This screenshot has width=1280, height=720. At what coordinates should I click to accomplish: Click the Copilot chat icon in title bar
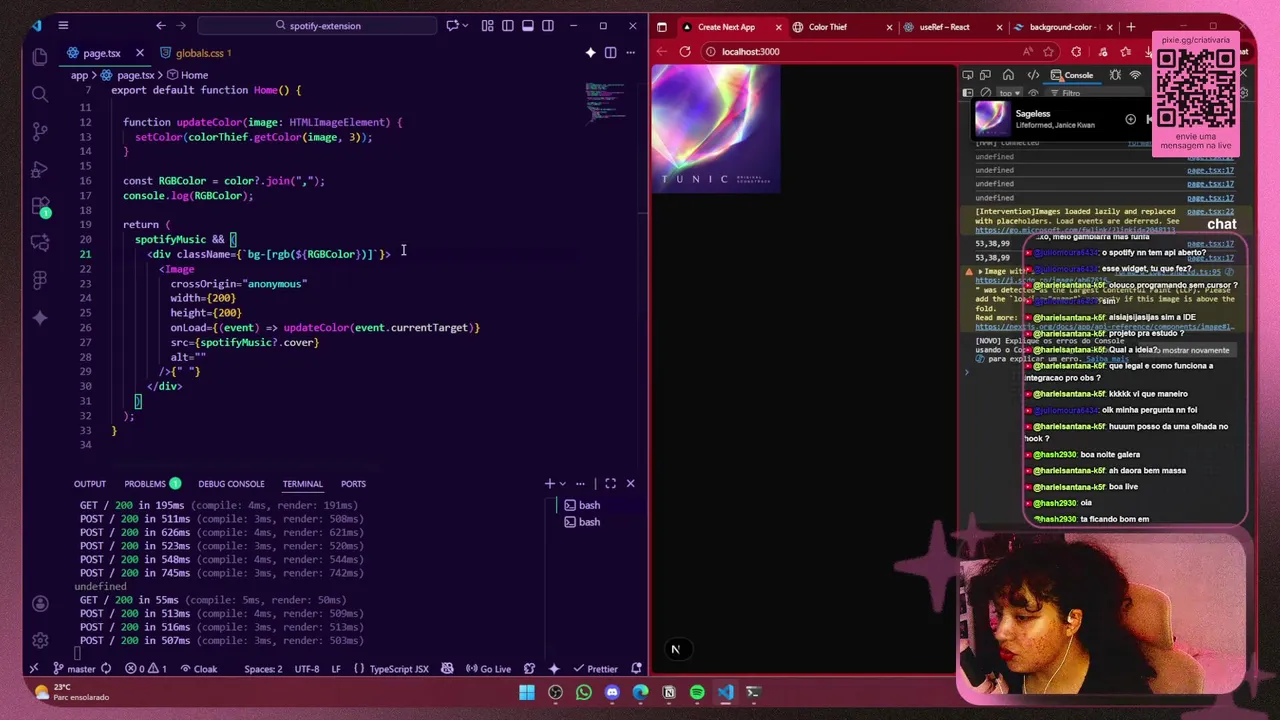[x=452, y=26]
